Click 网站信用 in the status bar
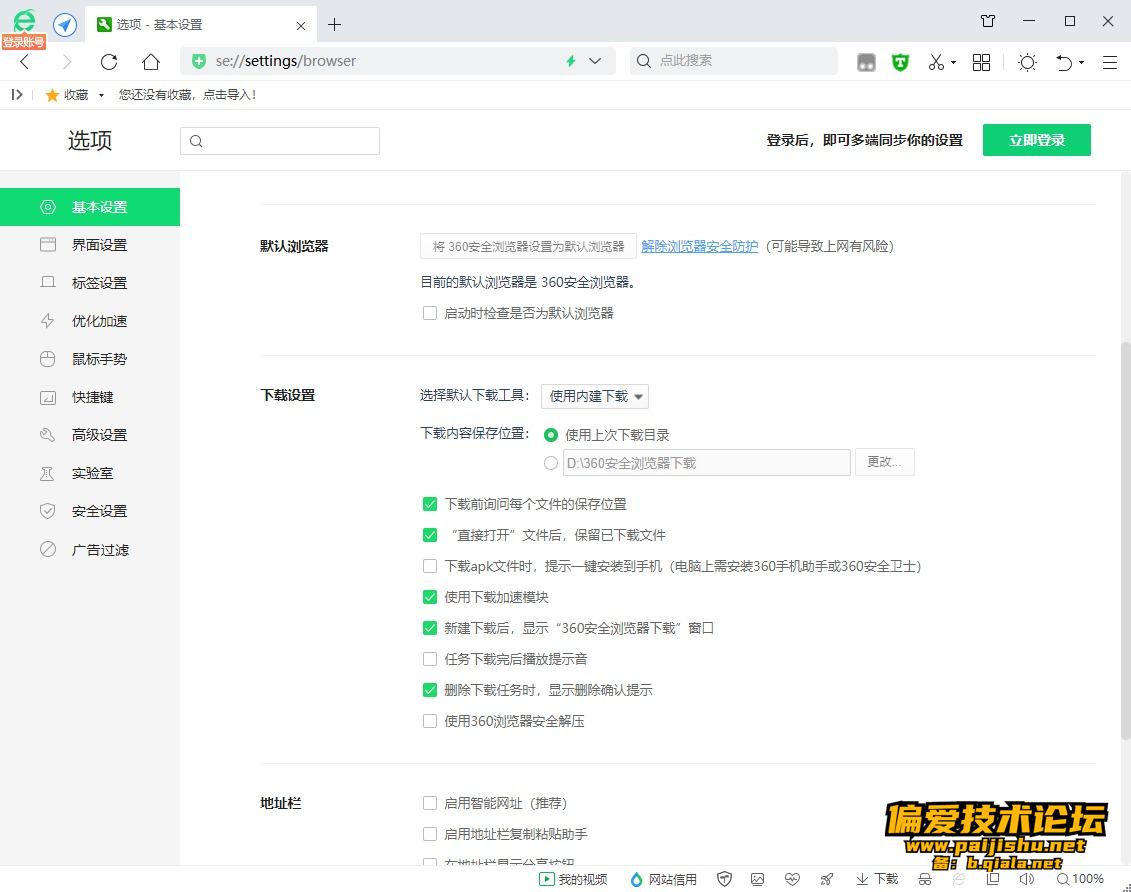This screenshot has height=892, width=1131. (664, 879)
